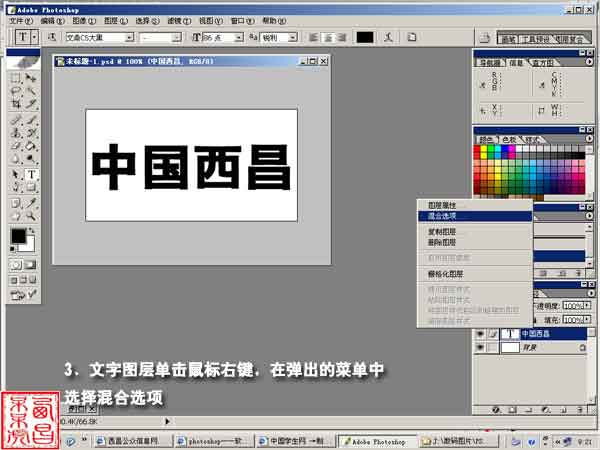Screen dimensions: 600x450
Task: Choose 复制图层 from the context menu
Action: pyautogui.click(x=474, y=232)
